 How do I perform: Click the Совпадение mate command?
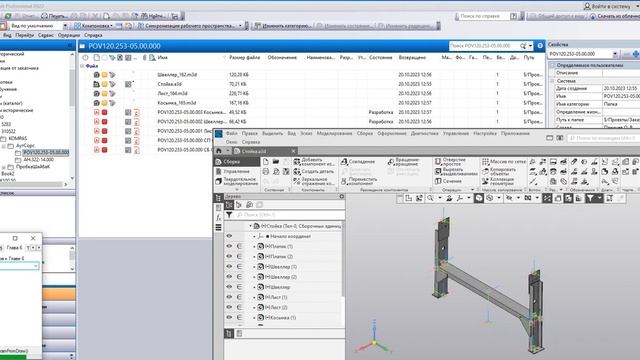click(x=358, y=162)
